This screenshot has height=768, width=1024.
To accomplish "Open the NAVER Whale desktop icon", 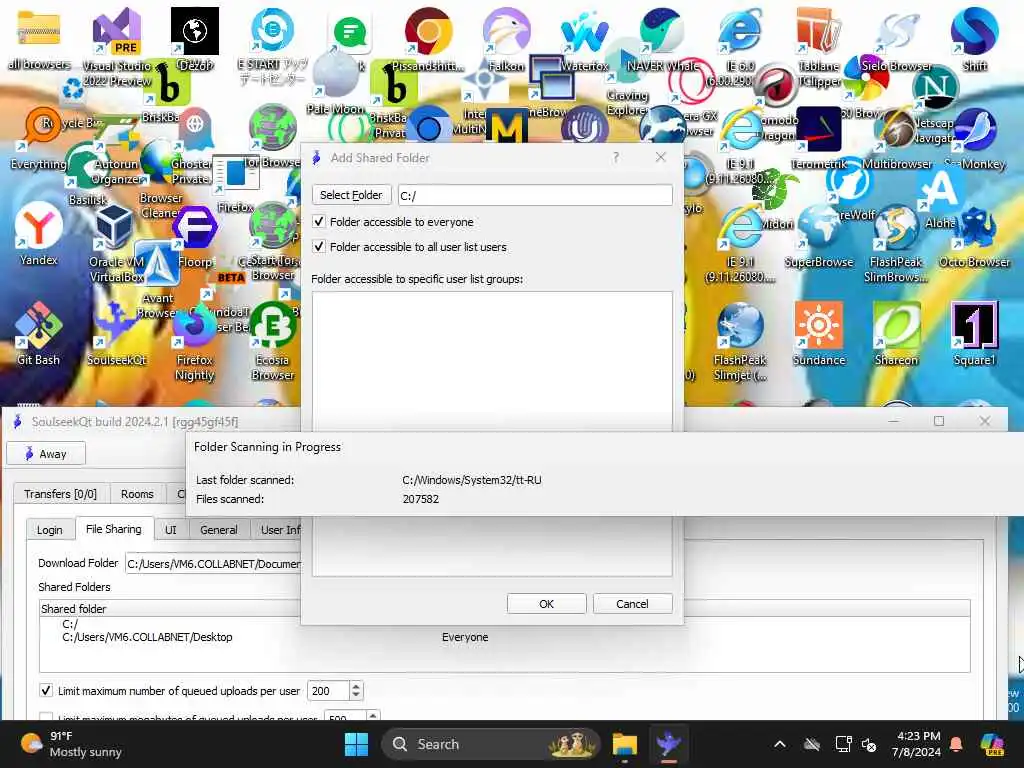I will tap(662, 38).
